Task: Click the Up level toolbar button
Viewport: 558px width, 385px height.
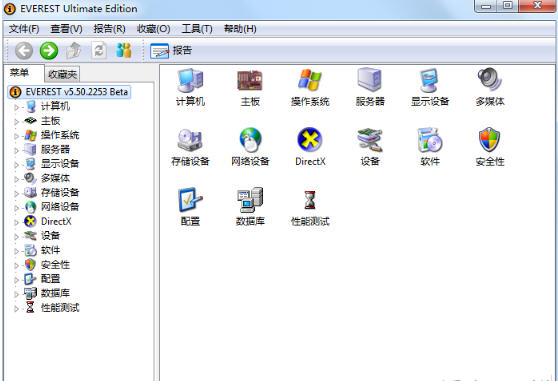Action: pos(74,51)
